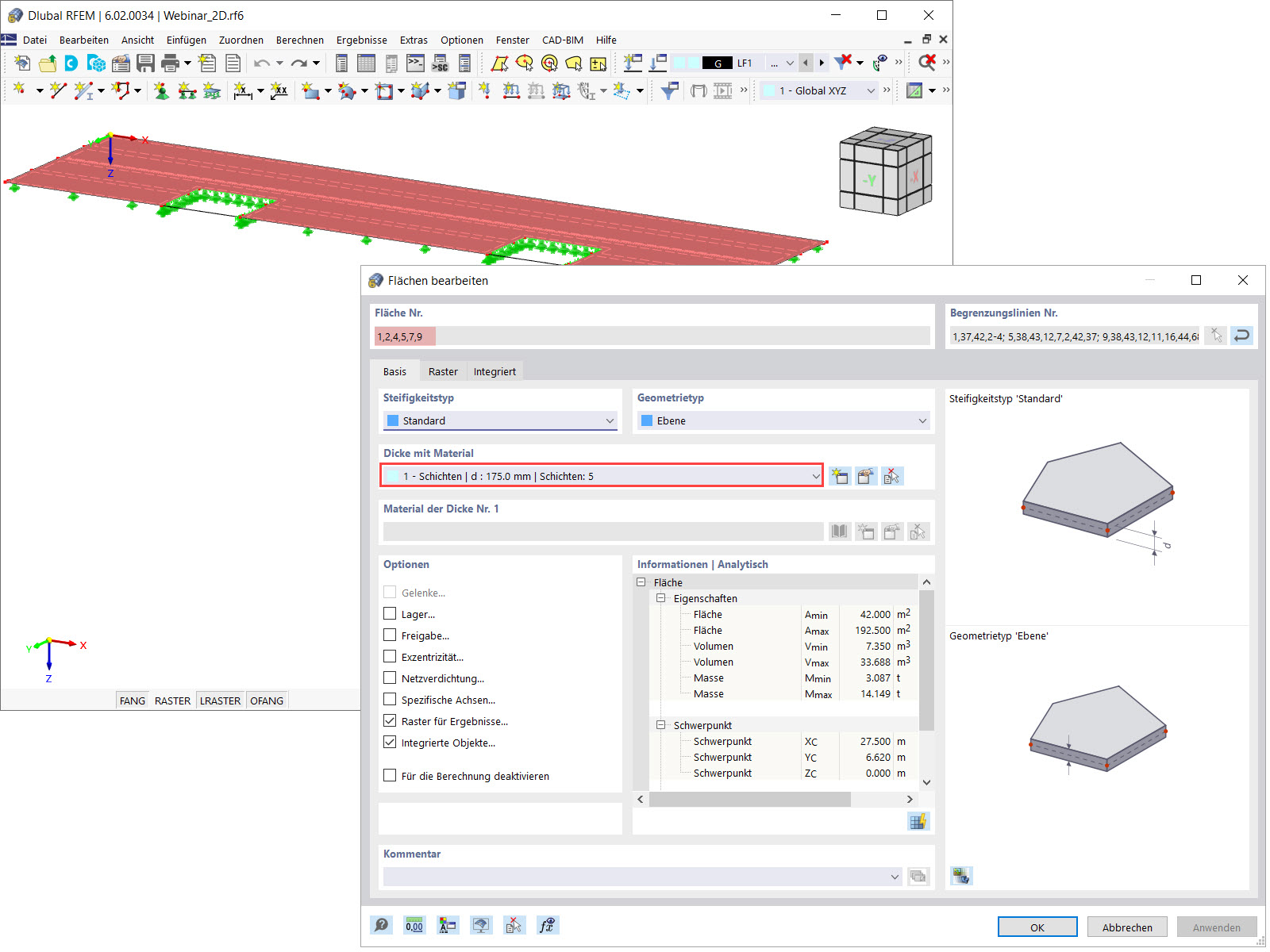This screenshot has width=1270, height=952.
Task: Redo the last undone action
Action: (x=298, y=63)
